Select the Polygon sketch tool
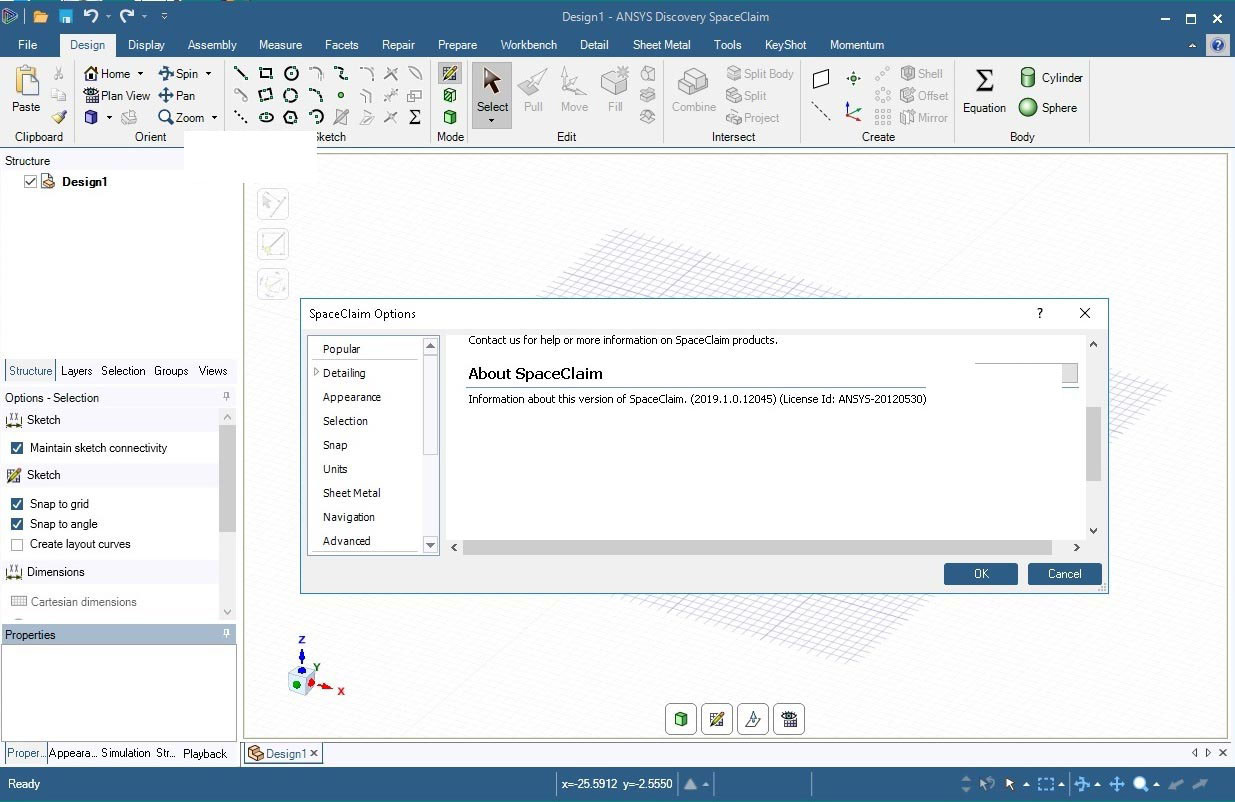 pos(291,117)
